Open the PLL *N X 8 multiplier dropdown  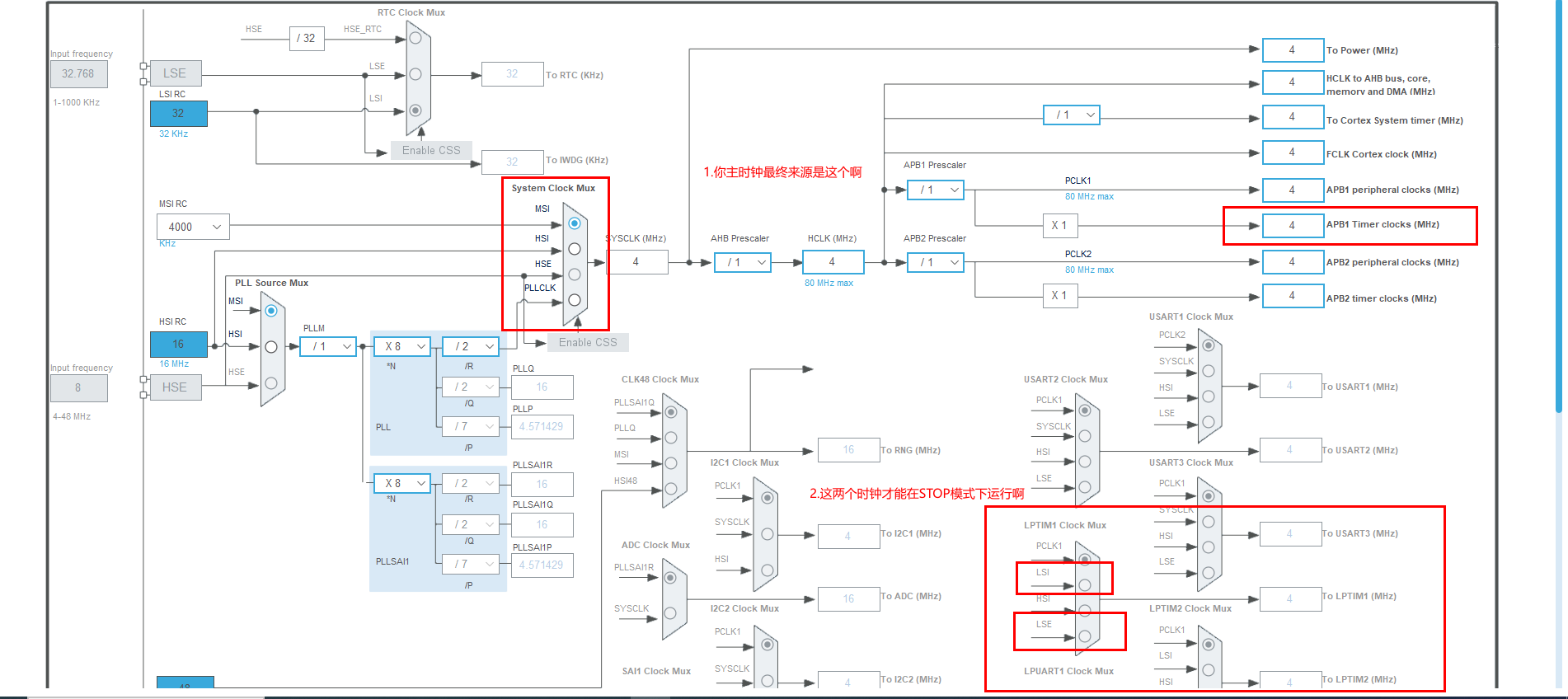pos(402,347)
